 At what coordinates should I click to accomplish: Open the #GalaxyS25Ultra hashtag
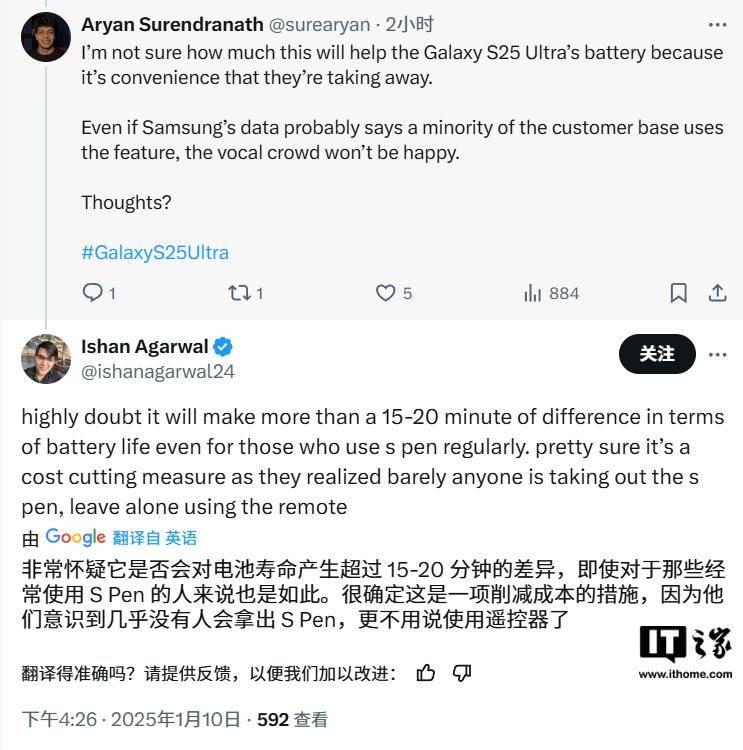point(155,253)
